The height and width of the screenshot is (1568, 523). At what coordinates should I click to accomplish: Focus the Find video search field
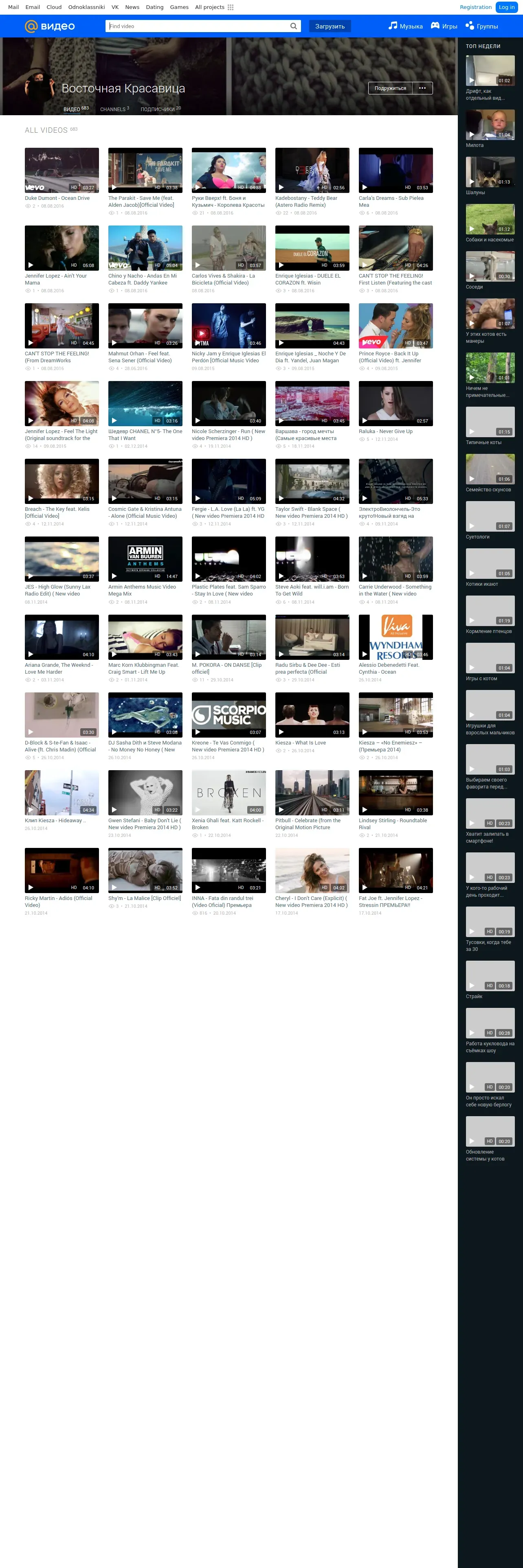[x=197, y=26]
